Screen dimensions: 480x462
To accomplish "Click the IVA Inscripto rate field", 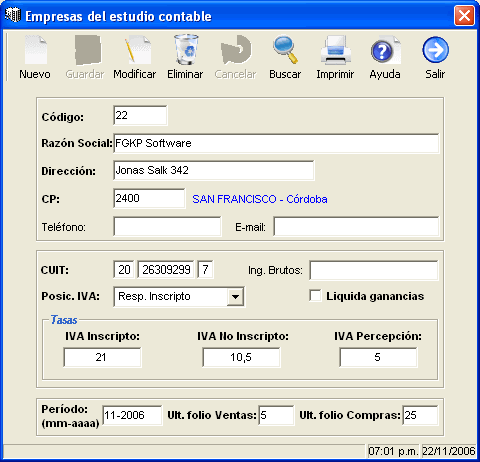I will (x=102, y=357).
